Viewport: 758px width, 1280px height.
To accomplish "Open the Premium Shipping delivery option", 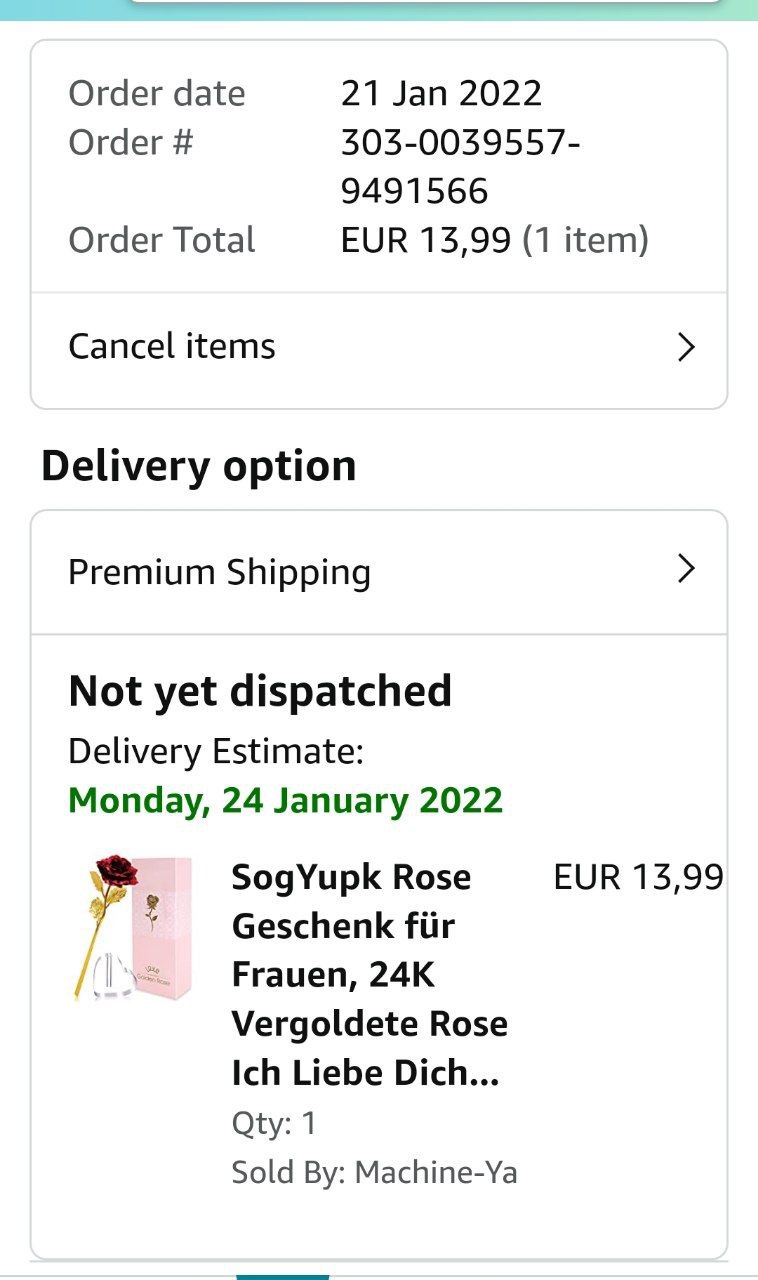I will (220, 572).
